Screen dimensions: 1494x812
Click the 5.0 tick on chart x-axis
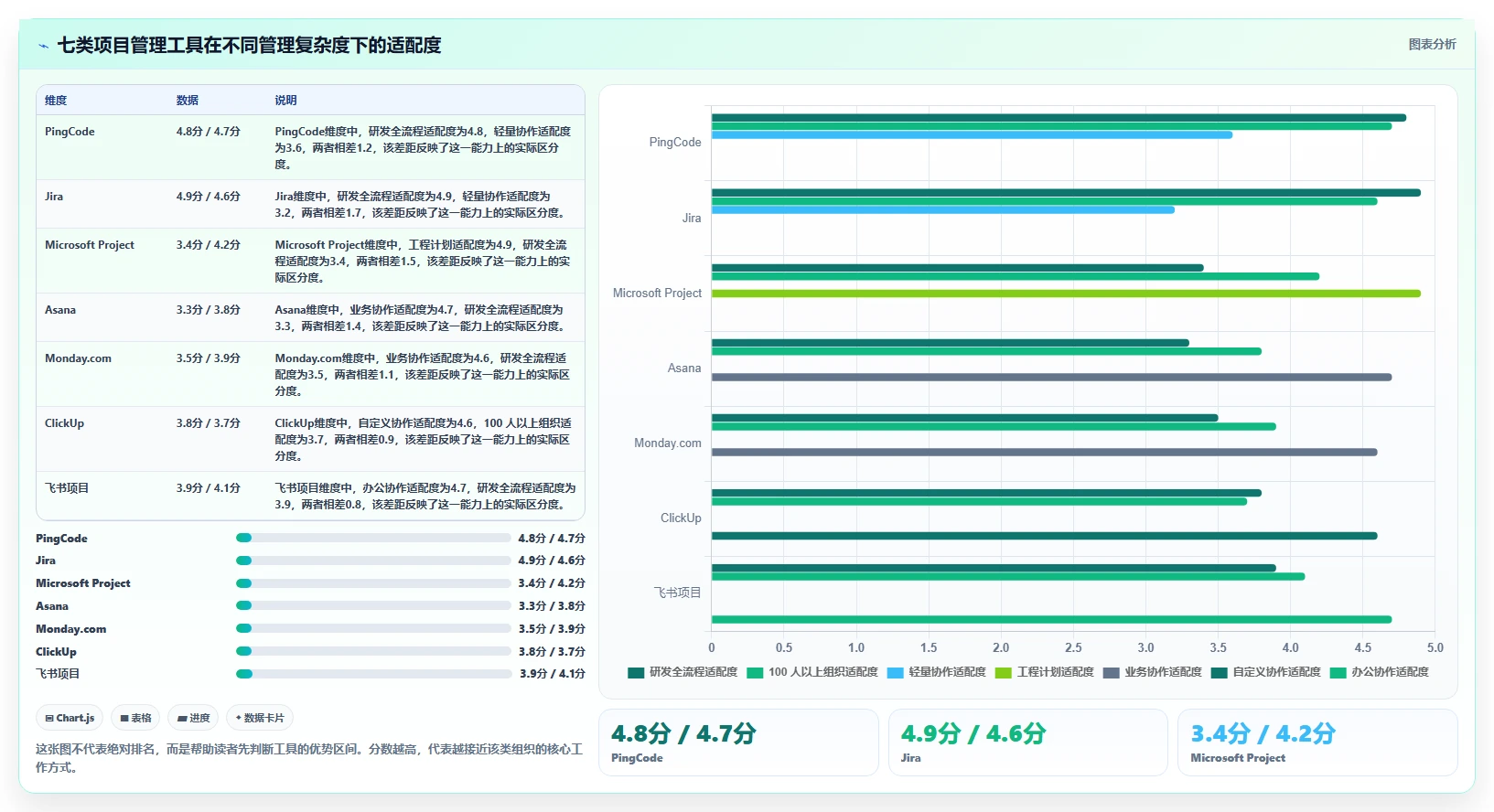1435,647
